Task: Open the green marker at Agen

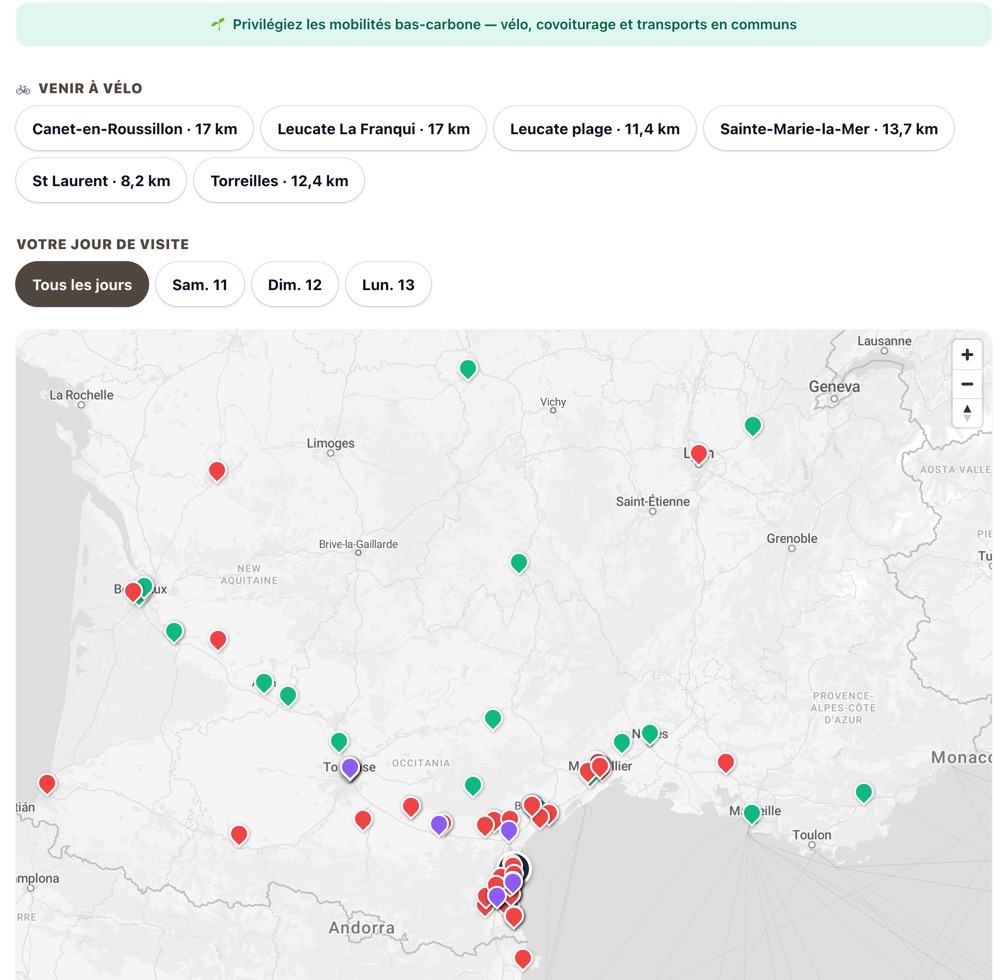Action: click(264, 682)
